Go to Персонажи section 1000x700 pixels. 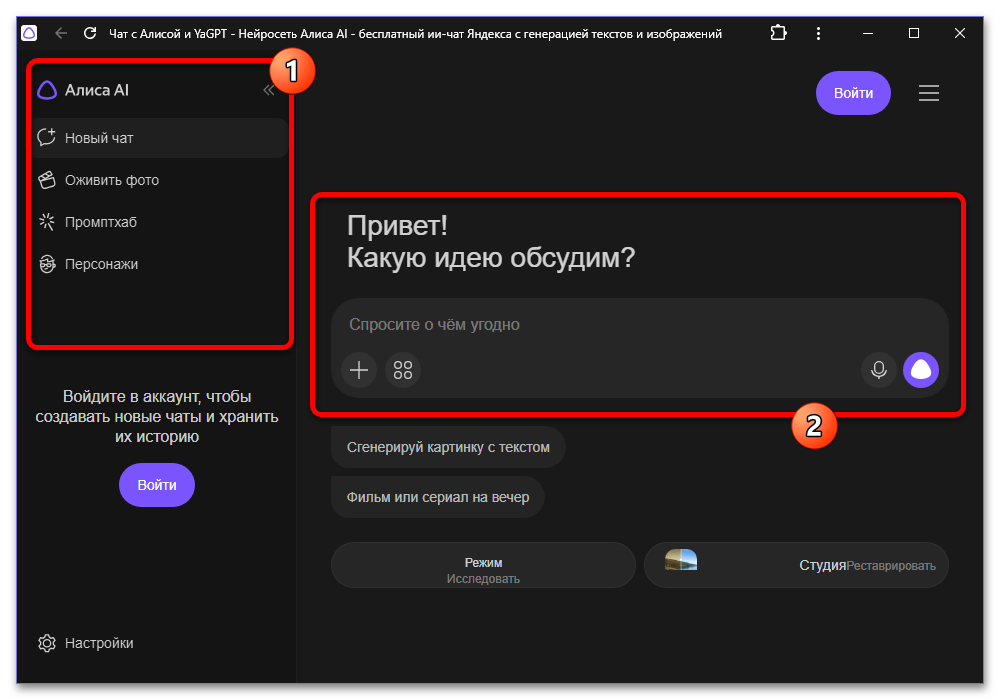(x=160, y=265)
